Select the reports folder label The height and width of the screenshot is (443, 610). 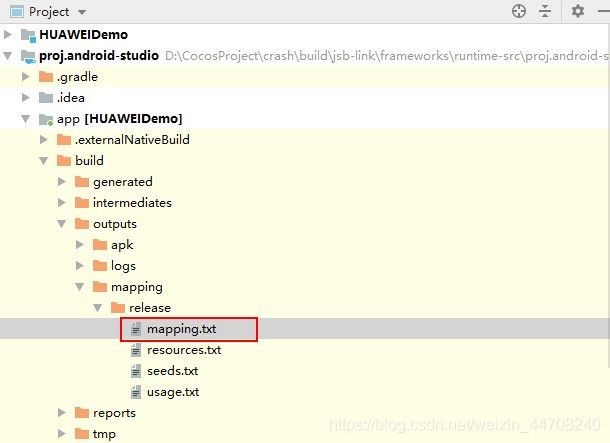(x=114, y=413)
